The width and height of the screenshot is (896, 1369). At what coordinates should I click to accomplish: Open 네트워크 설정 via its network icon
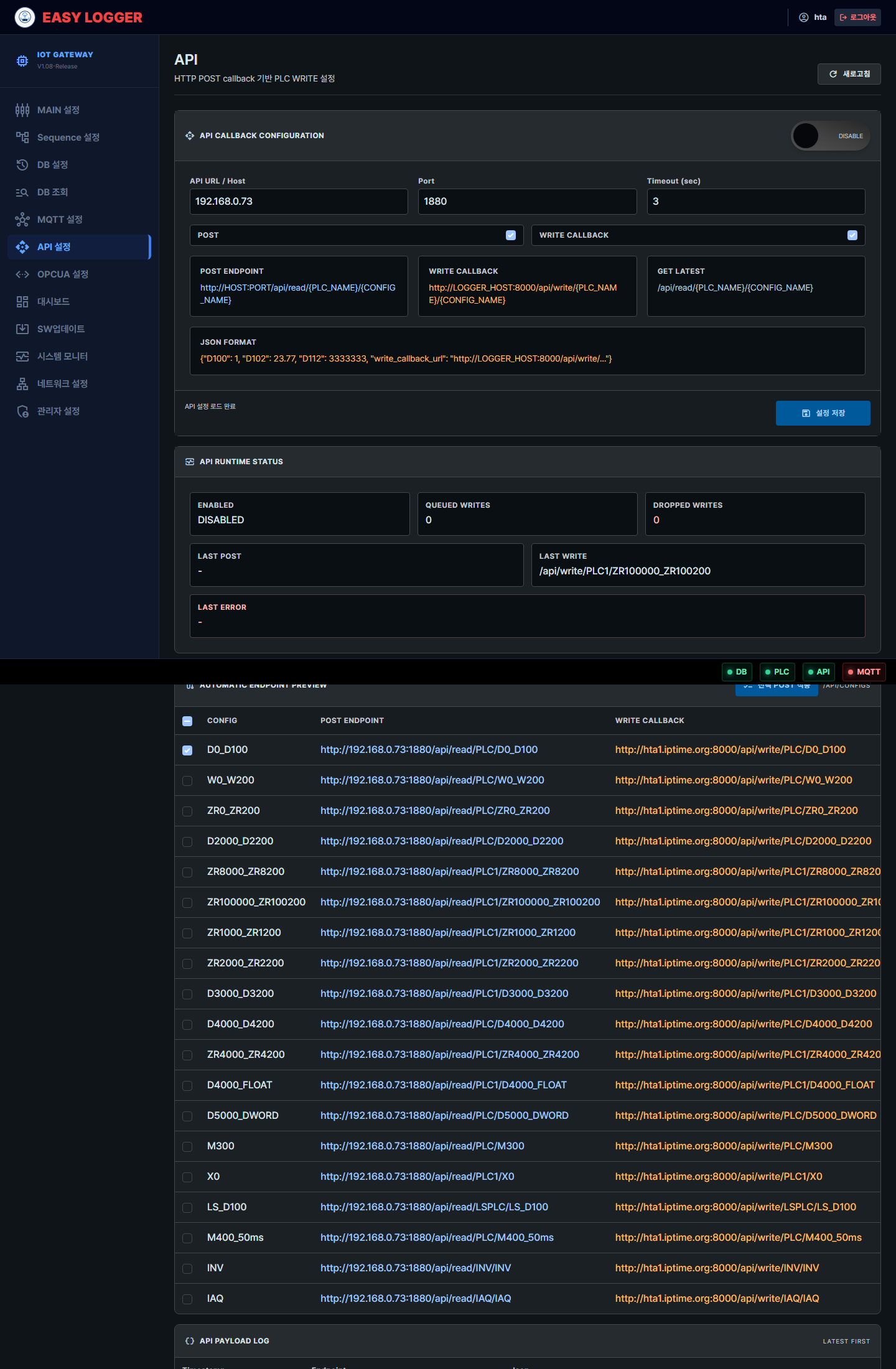point(22,384)
